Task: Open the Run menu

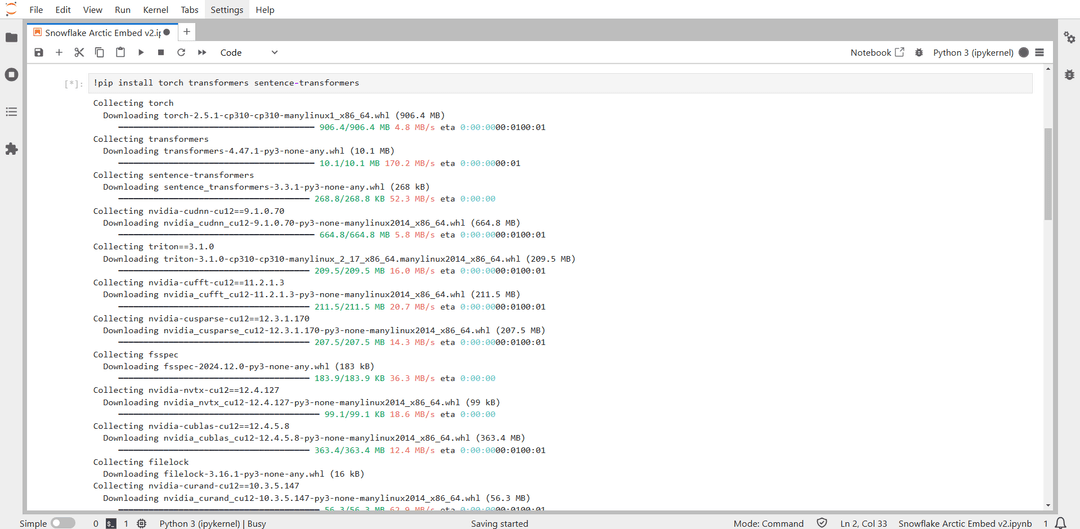Action: [x=123, y=10]
